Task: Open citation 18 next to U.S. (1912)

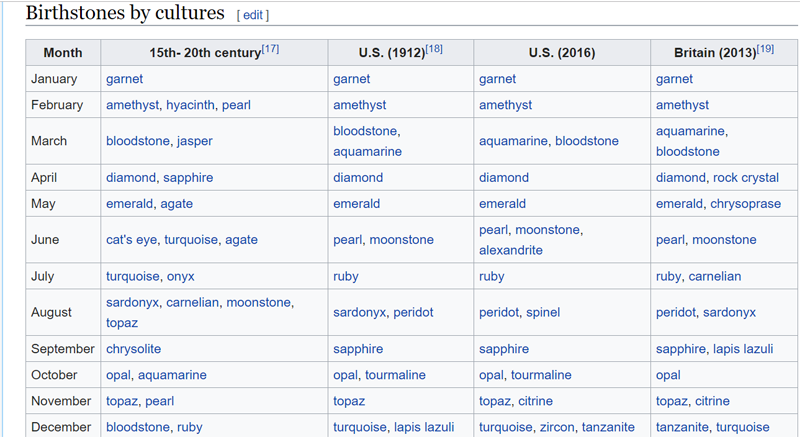Action: [x=434, y=49]
